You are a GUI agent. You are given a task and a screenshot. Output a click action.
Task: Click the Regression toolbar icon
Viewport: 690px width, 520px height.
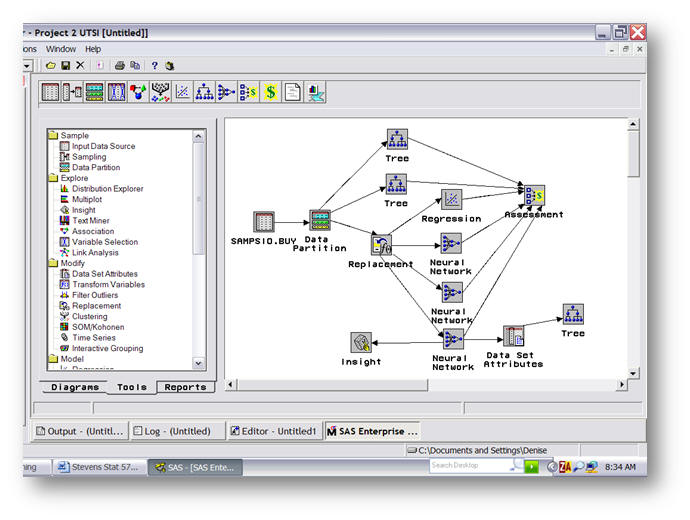pyautogui.click(x=182, y=92)
